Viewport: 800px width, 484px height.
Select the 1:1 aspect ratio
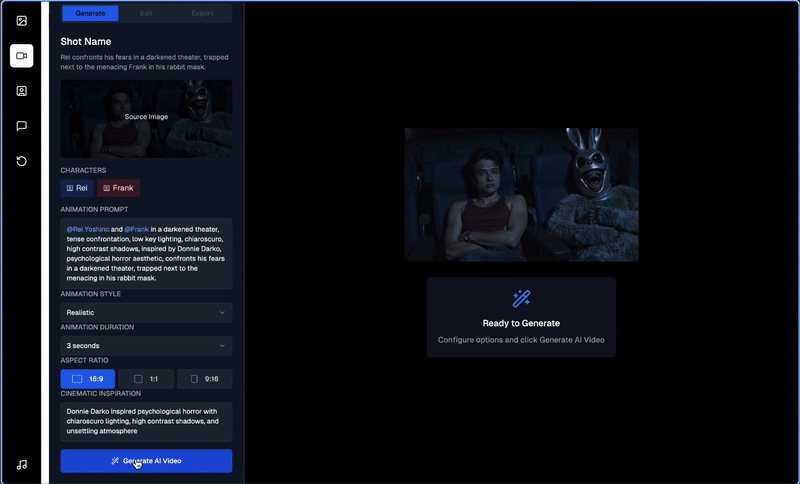[x=146, y=379]
